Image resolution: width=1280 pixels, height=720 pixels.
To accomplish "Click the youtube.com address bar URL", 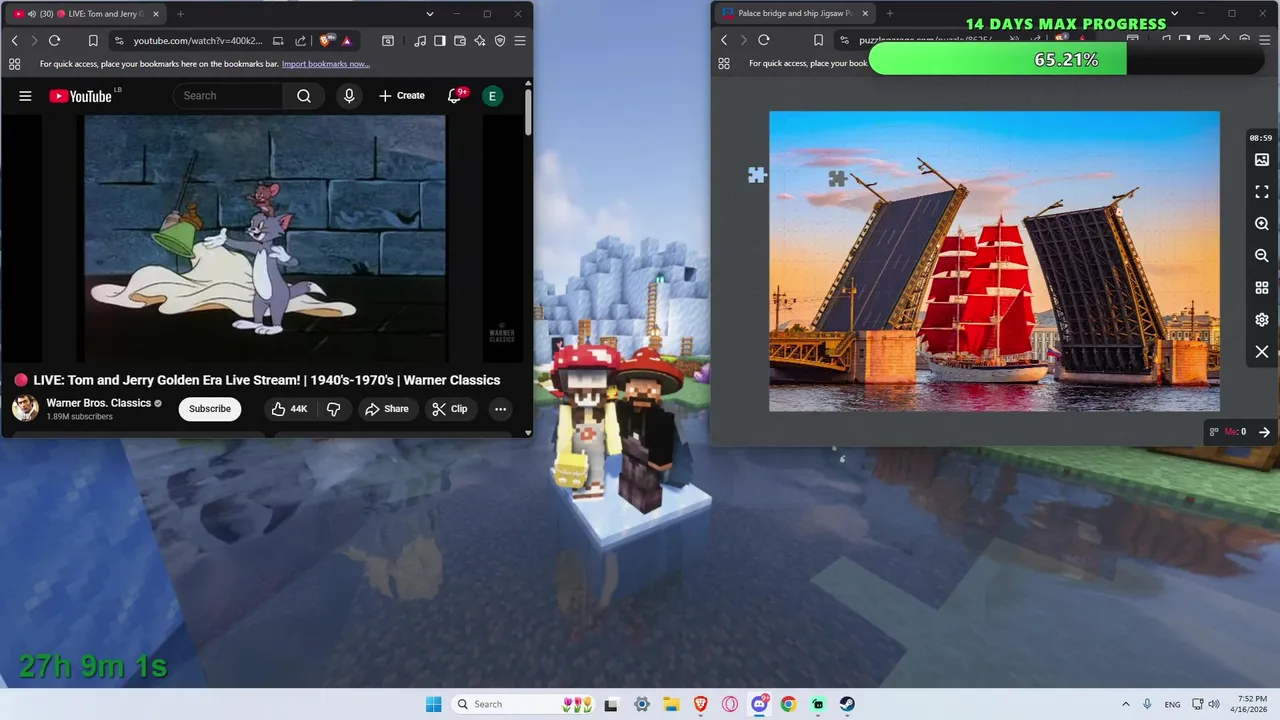I will (198, 41).
